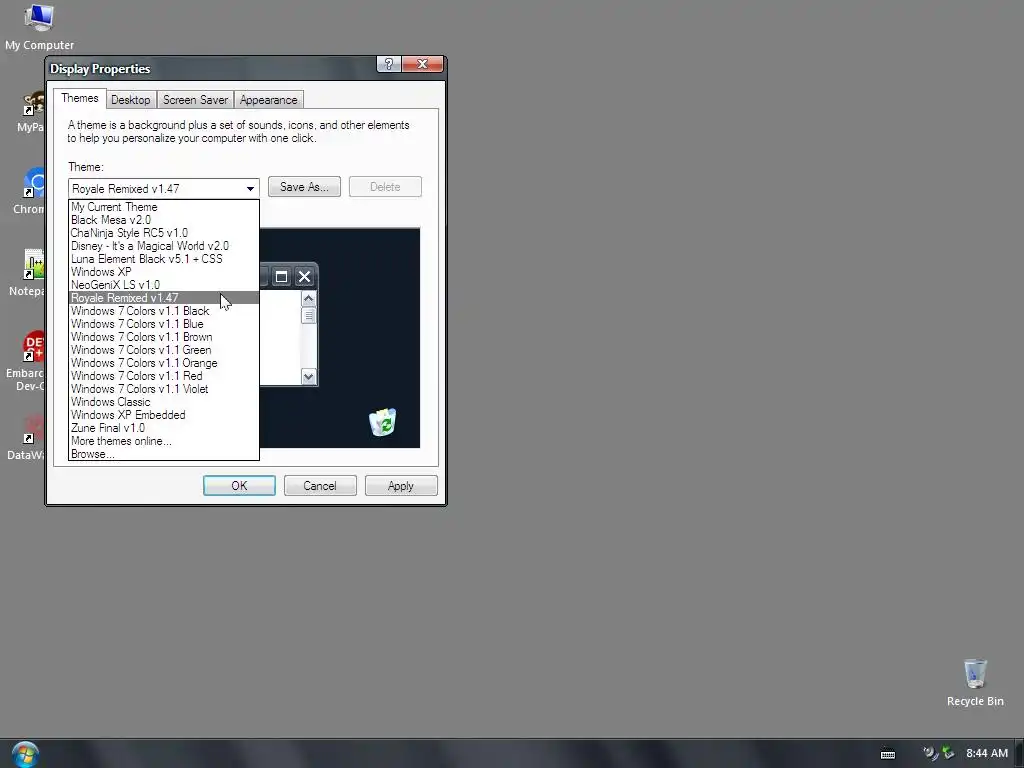
Task: Select Windows 7 Colors v1.1 Violet
Action: (x=164, y=389)
